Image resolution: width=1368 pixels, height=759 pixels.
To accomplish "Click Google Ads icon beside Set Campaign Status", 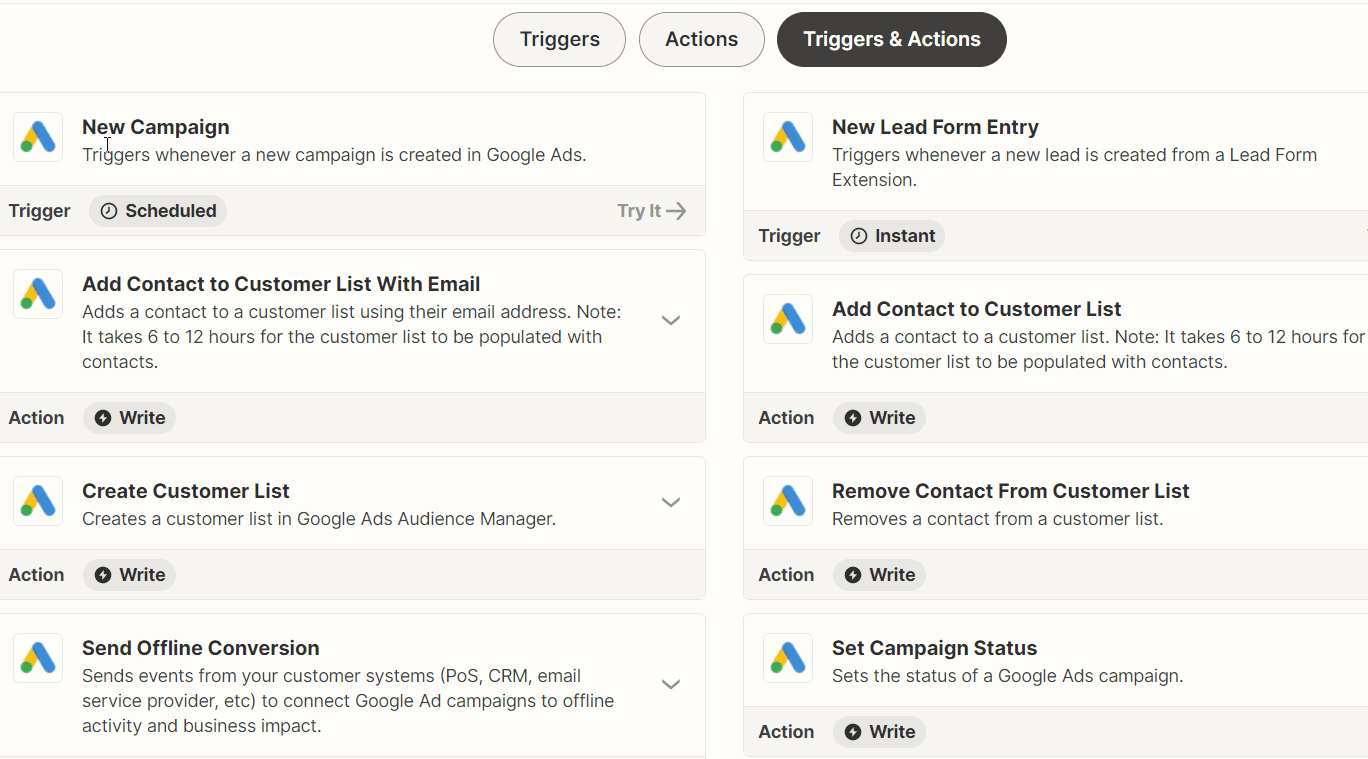I will [788, 658].
